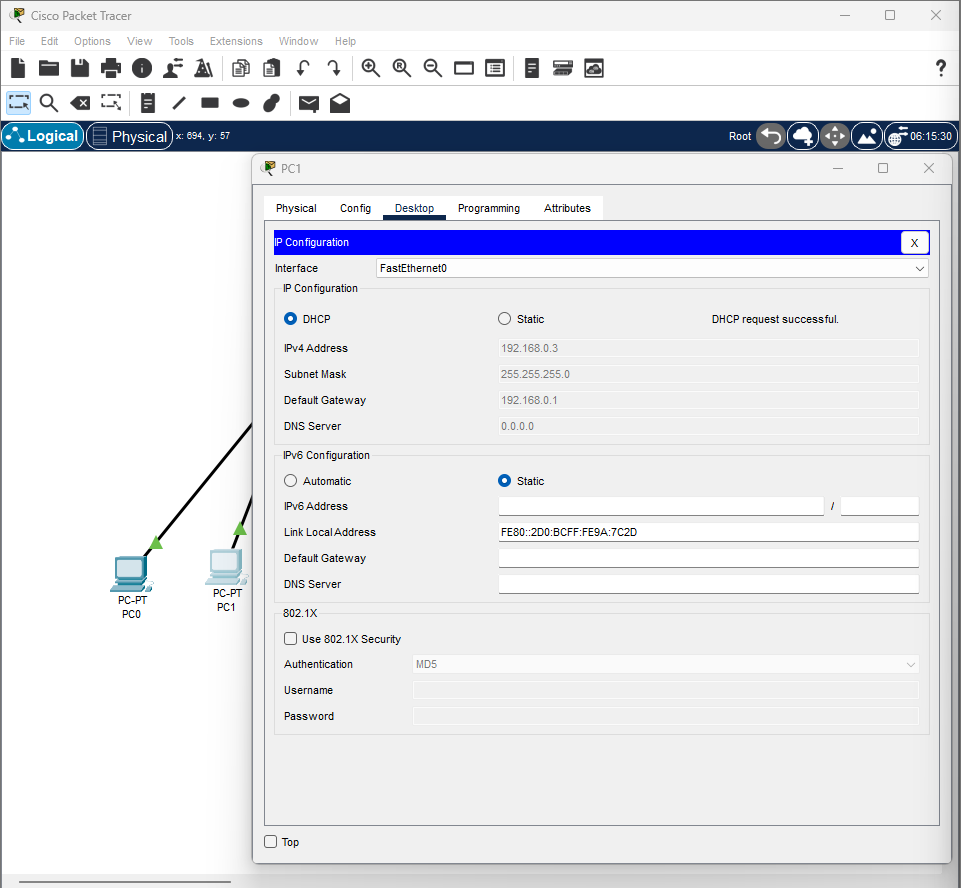Save the network with the floppy icon

click(x=80, y=68)
